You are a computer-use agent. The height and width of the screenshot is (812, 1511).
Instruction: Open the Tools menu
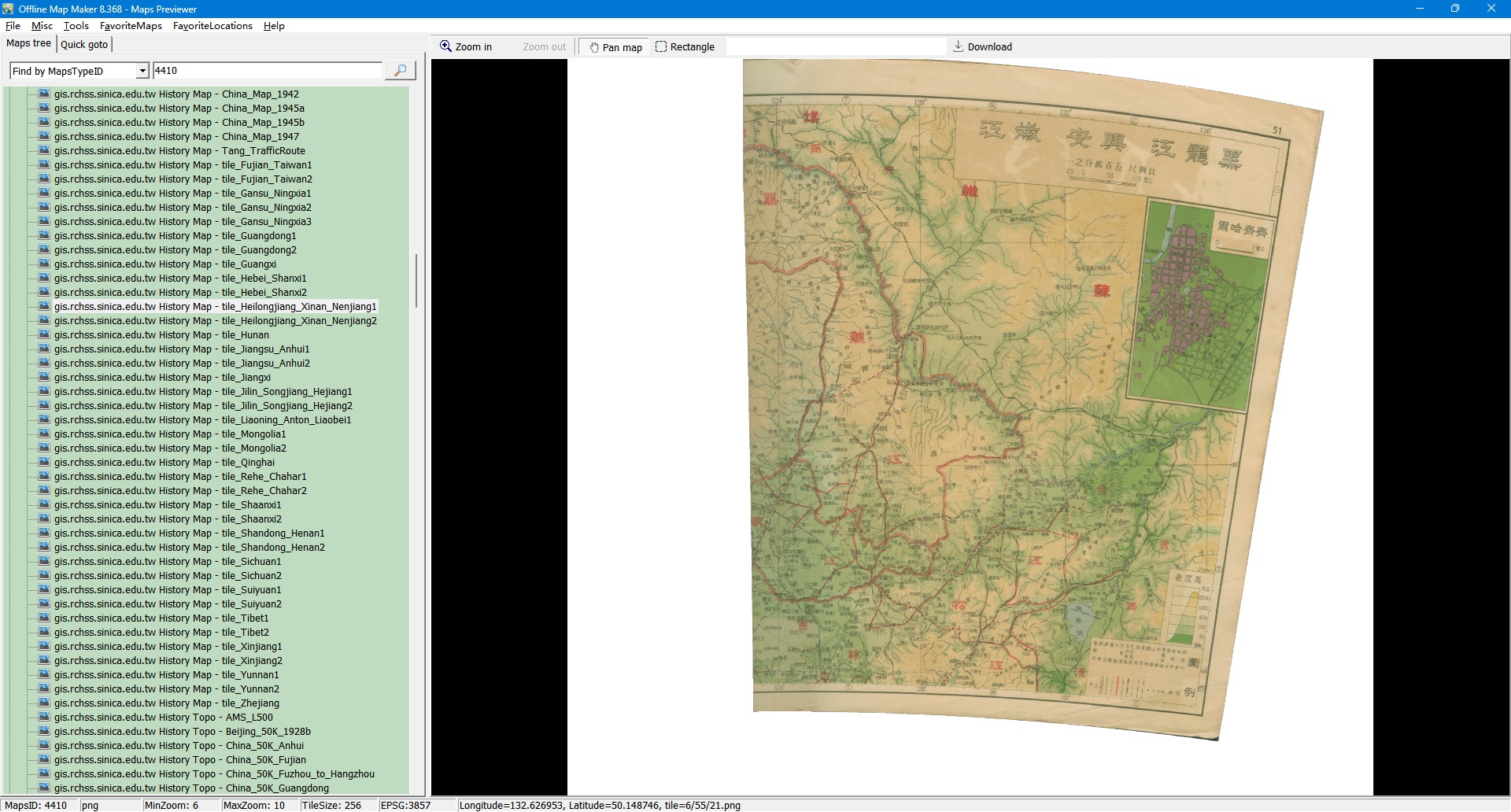[x=76, y=26]
